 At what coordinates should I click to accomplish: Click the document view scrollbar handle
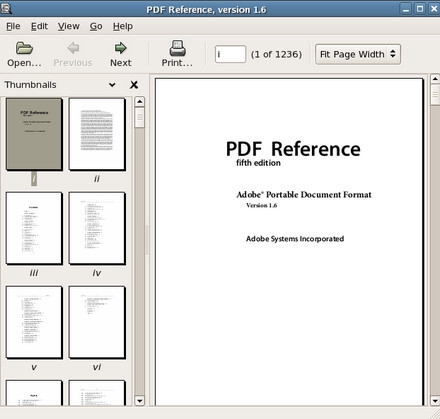pyautogui.click(x=435, y=95)
